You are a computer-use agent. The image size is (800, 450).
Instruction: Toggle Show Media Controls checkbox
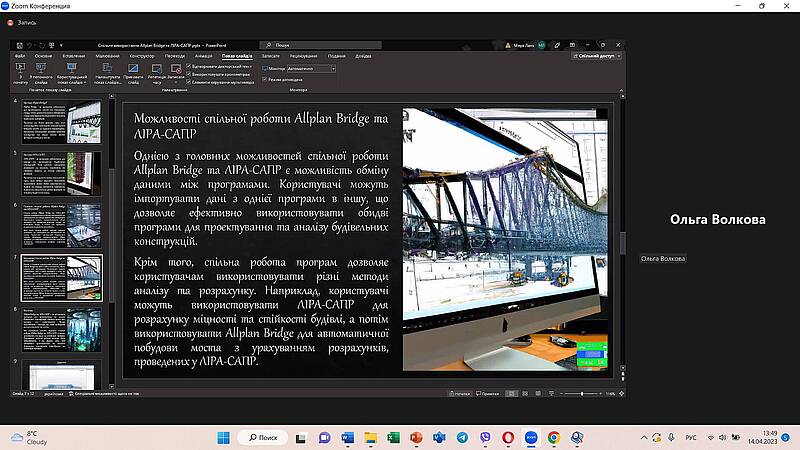pyautogui.click(x=189, y=82)
